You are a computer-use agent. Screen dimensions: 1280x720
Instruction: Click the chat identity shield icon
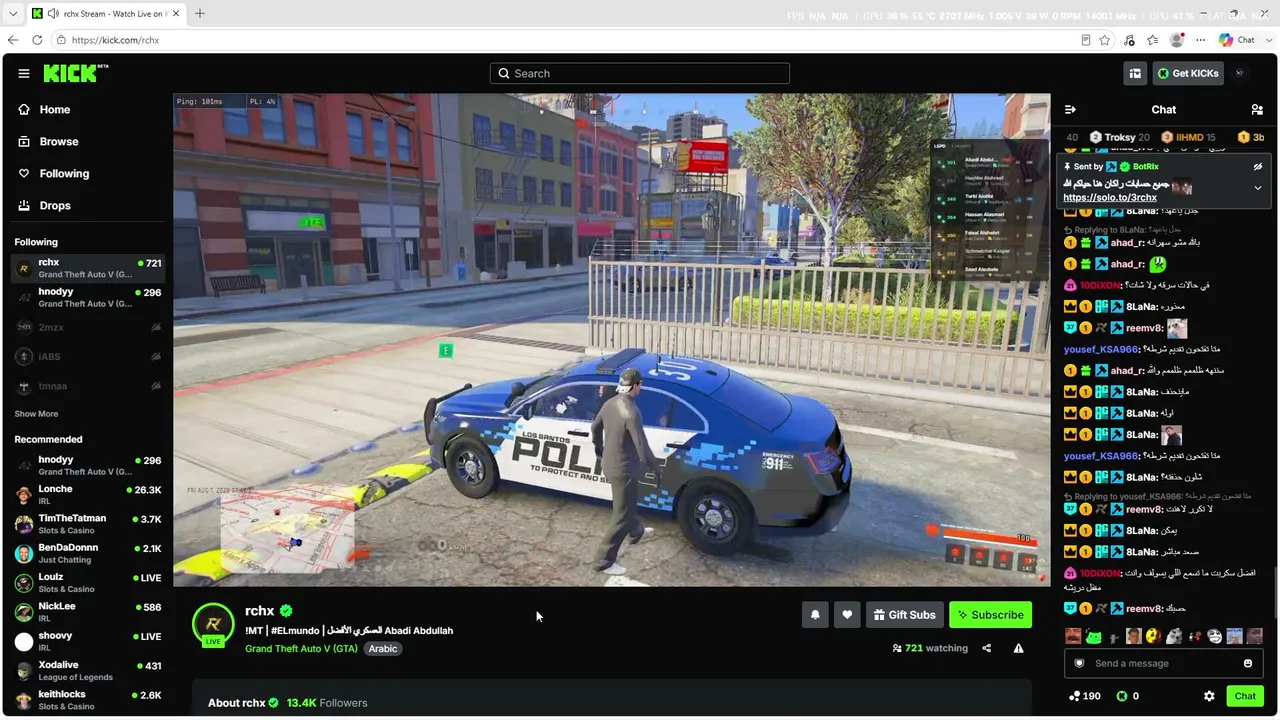(x=1079, y=663)
